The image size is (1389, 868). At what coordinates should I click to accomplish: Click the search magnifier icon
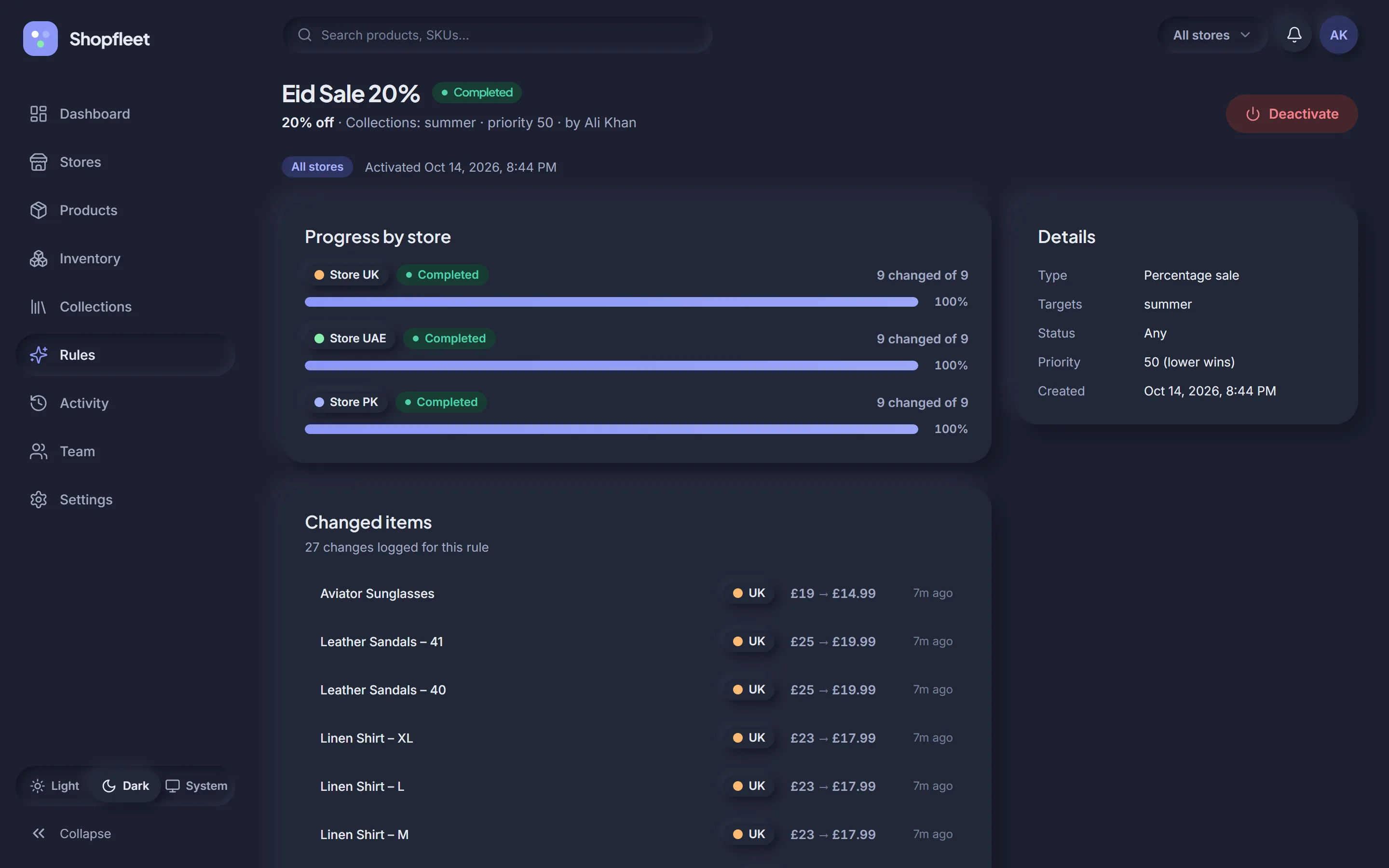point(305,35)
